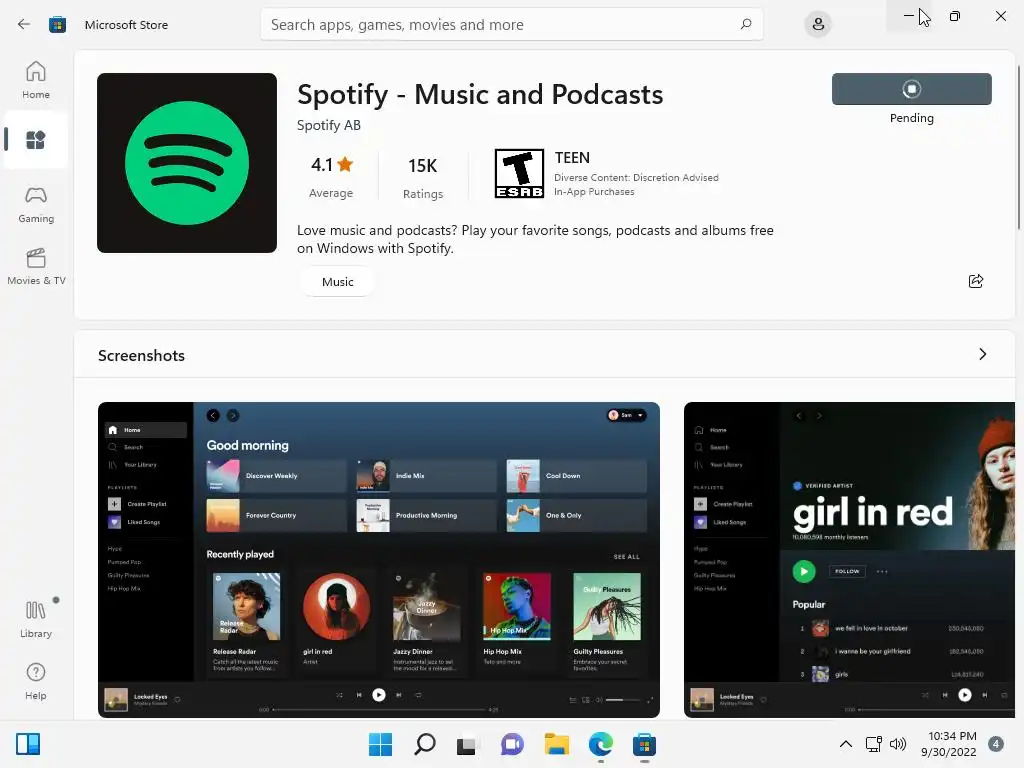Click the Spotify app title text
The width and height of the screenshot is (1024, 768).
(x=480, y=95)
